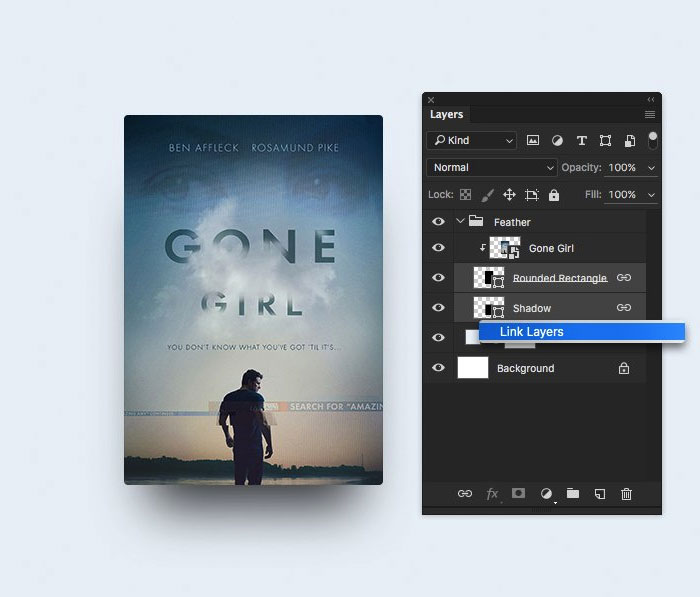Click Gone Girl layer thumbnail
This screenshot has width=700, height=597.
point(505,248)
